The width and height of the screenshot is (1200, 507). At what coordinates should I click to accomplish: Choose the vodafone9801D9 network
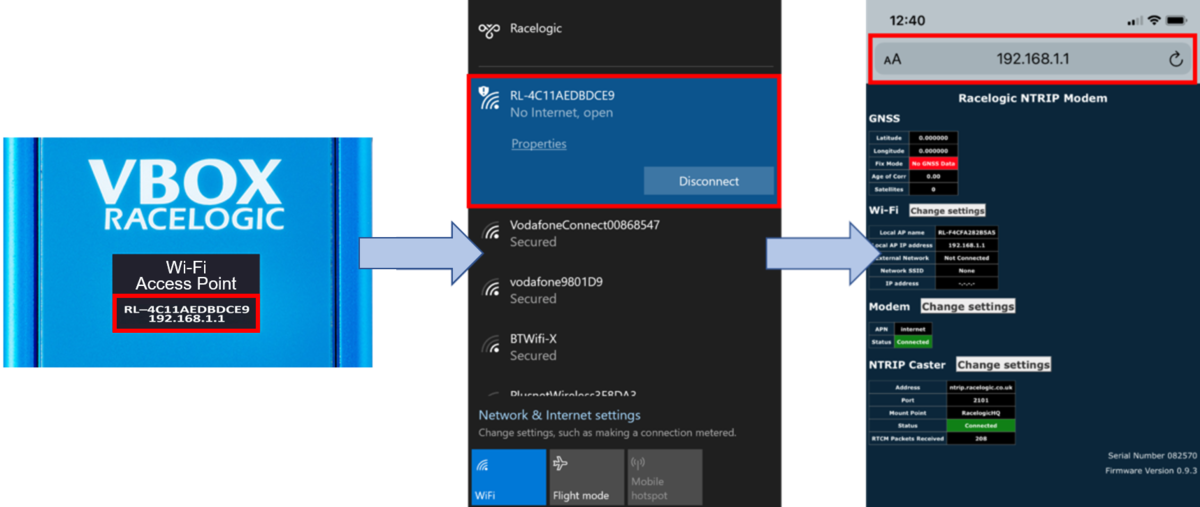[x=624, y=290]
